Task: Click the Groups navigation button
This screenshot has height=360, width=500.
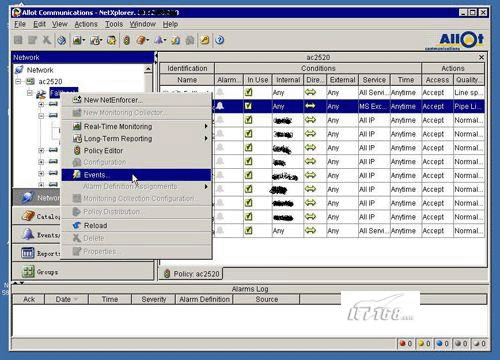Action: 83,272
